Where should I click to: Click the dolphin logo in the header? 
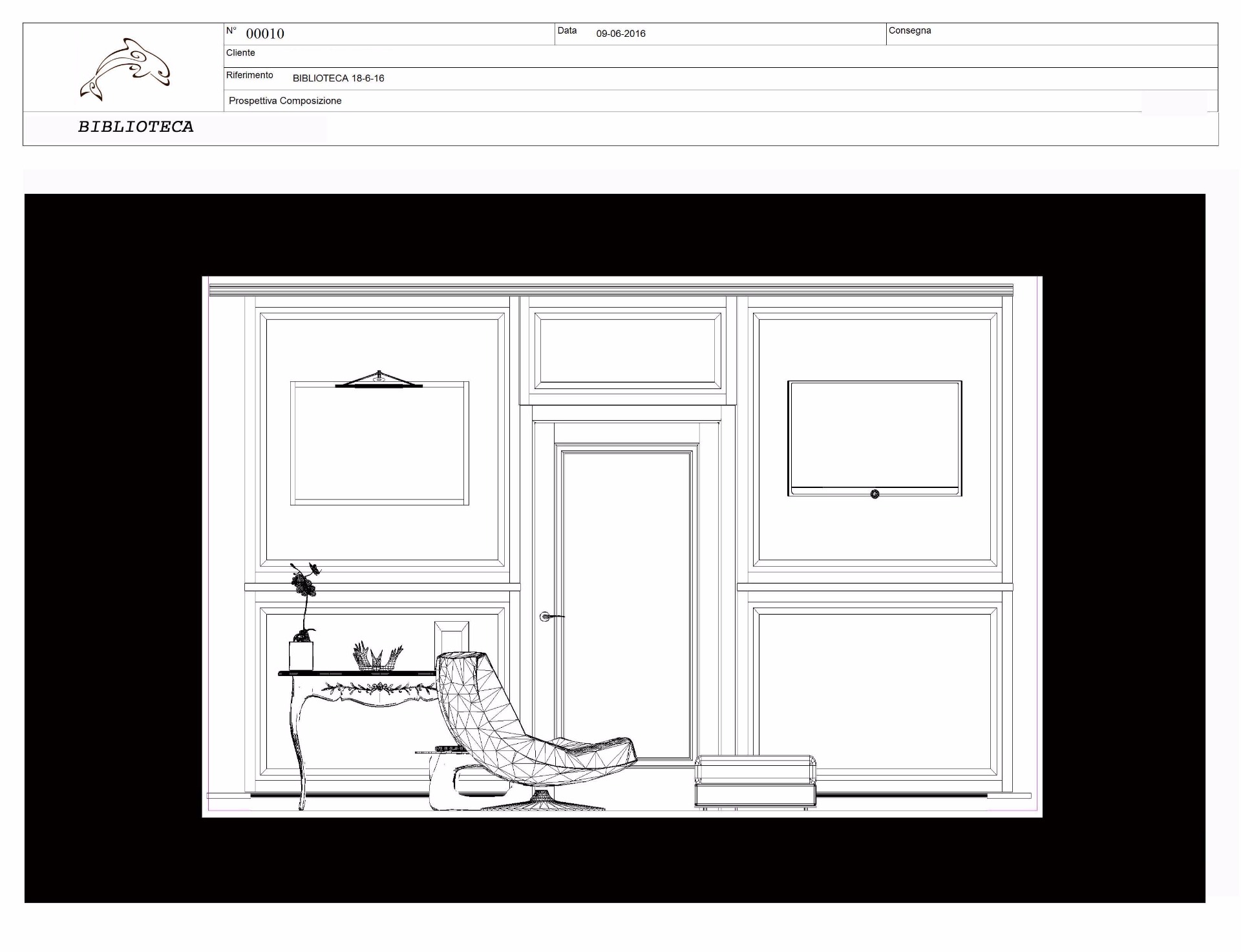(125, 69)
